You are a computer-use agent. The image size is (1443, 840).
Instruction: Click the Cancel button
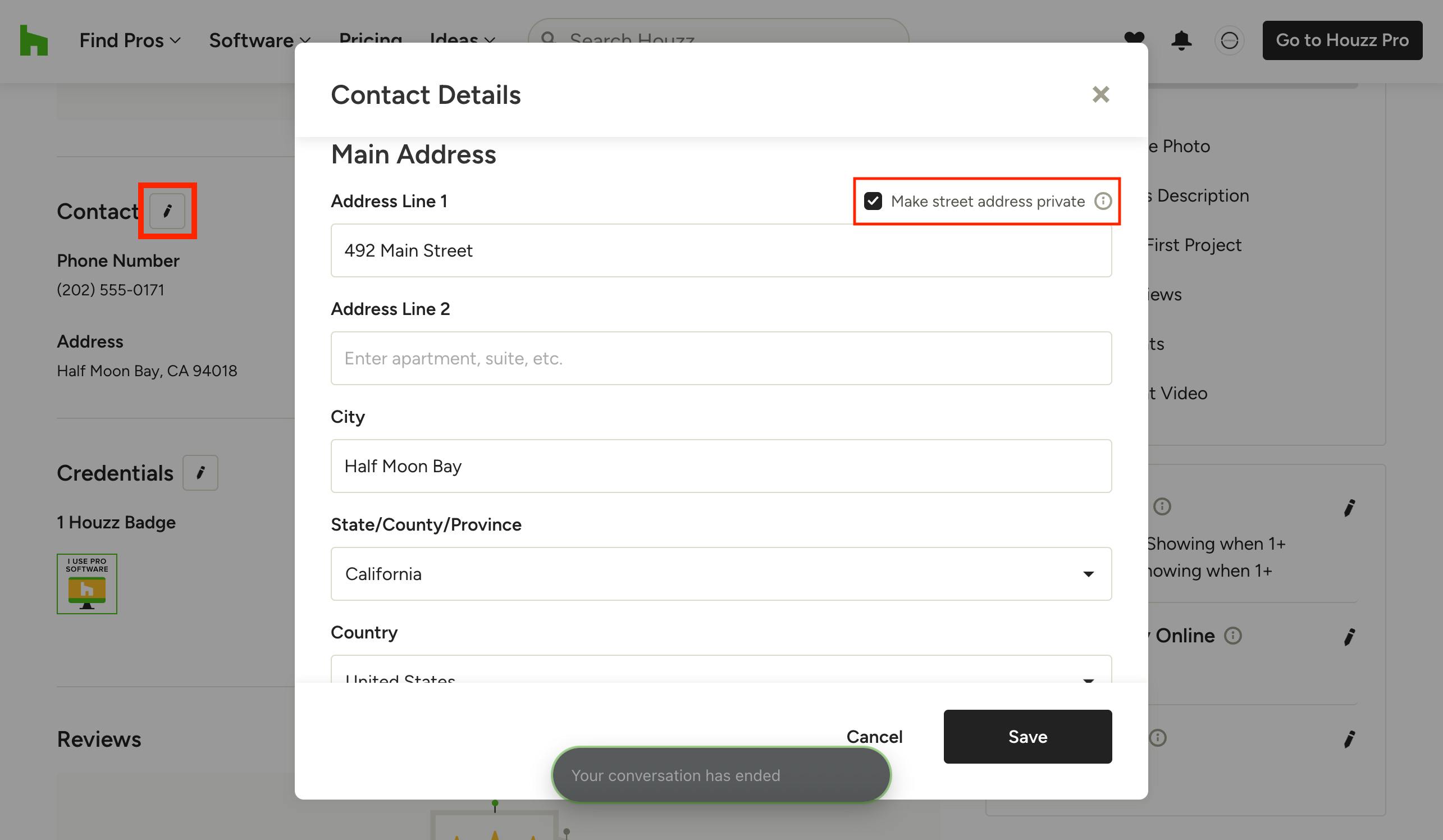pyautogui.click(x=874, y=737)
